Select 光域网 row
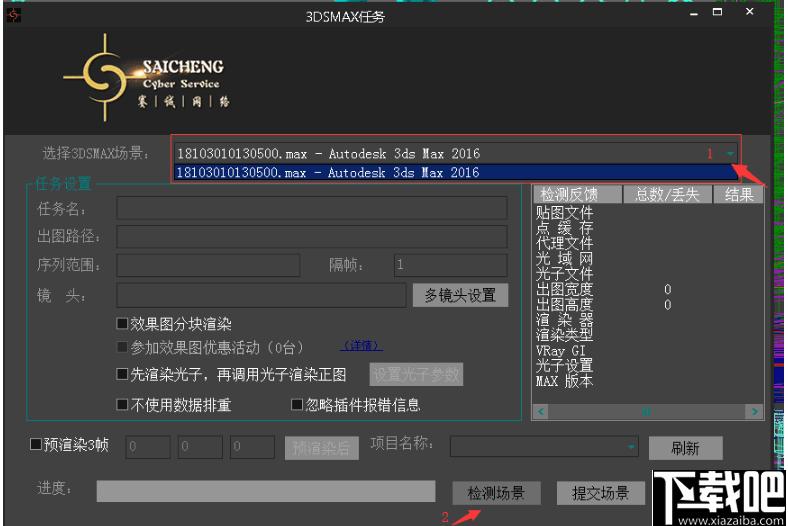This screenshot has width=788, height=526. point(564,258)
